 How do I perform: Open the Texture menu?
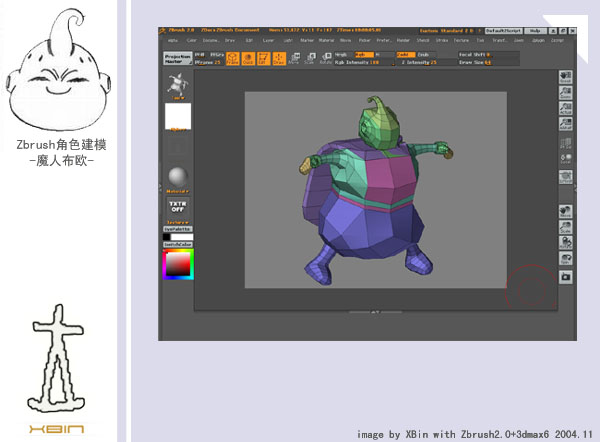[461, 41]
